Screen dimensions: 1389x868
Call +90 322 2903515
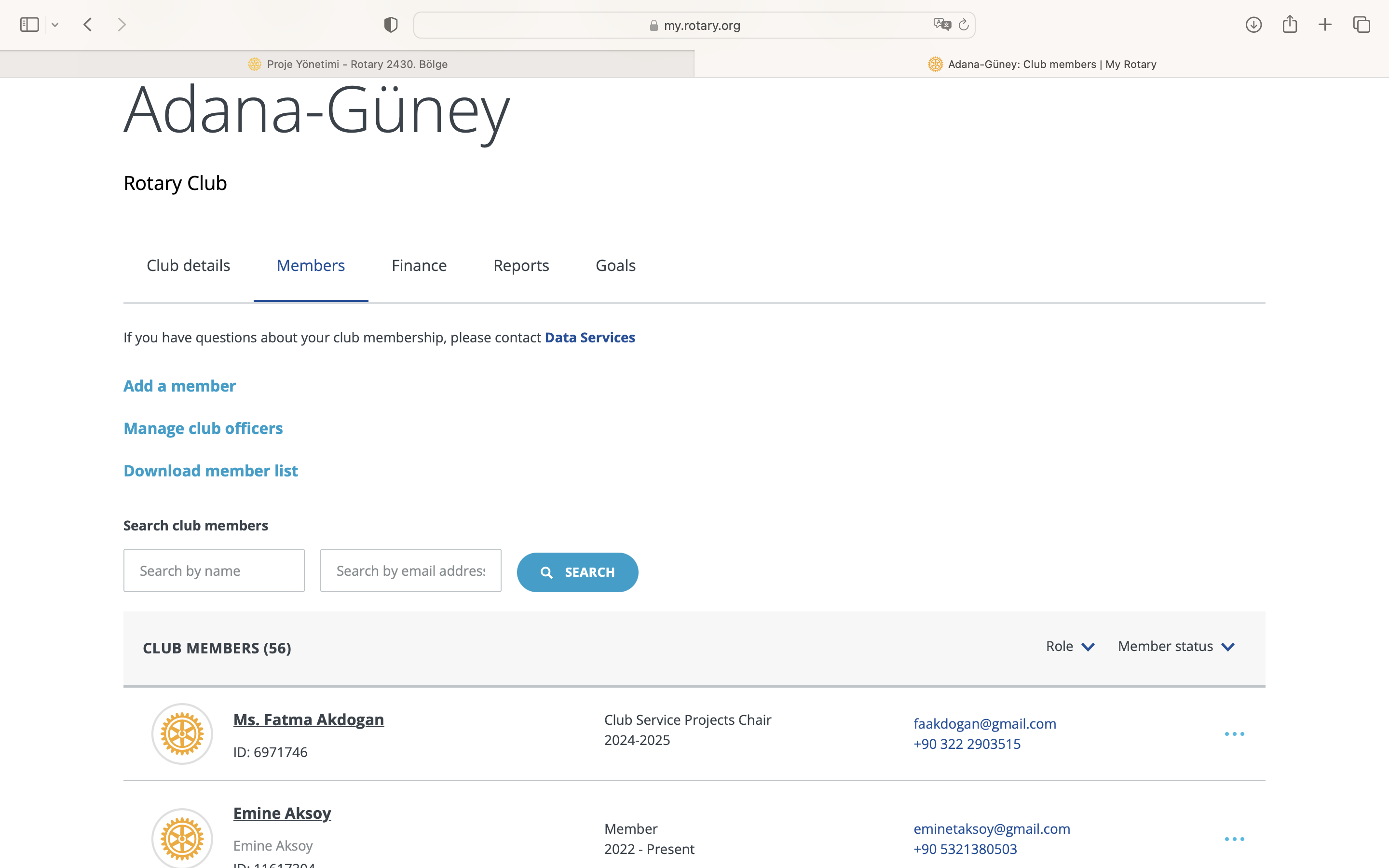pyautogui.click(x=967, y=744)
